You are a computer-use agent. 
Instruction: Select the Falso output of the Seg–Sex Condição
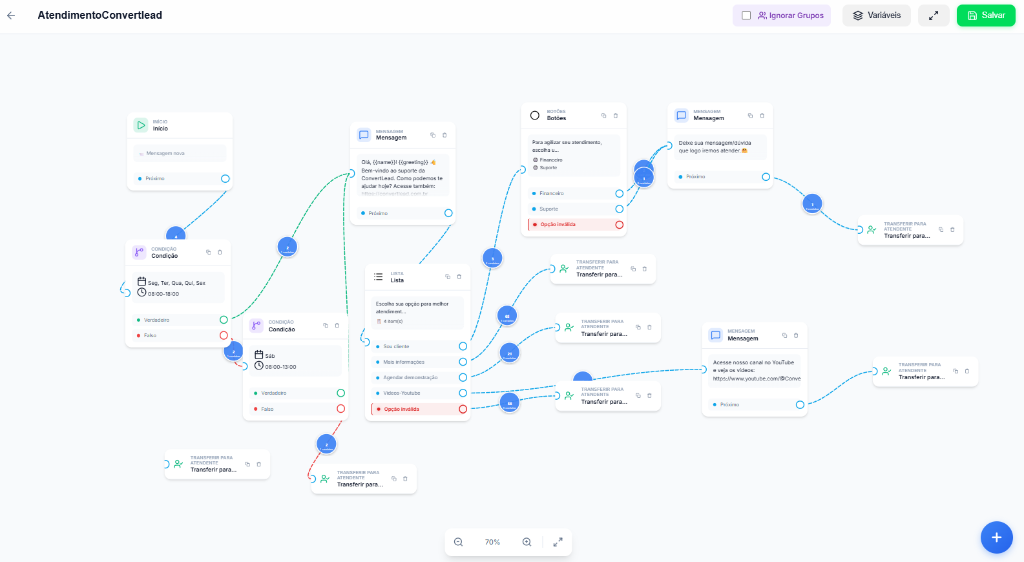pyautogui.click(x=224, y=336)
